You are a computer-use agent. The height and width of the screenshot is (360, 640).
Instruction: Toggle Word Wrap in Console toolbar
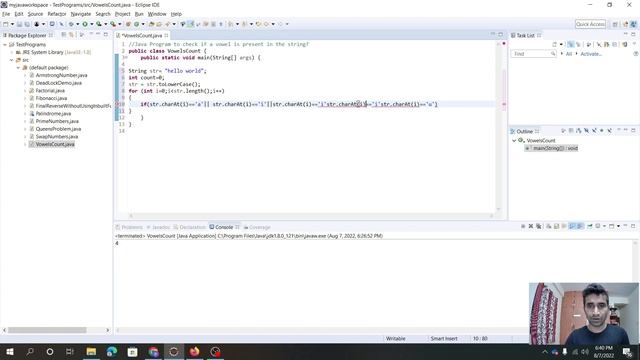(x=564, y=226)
